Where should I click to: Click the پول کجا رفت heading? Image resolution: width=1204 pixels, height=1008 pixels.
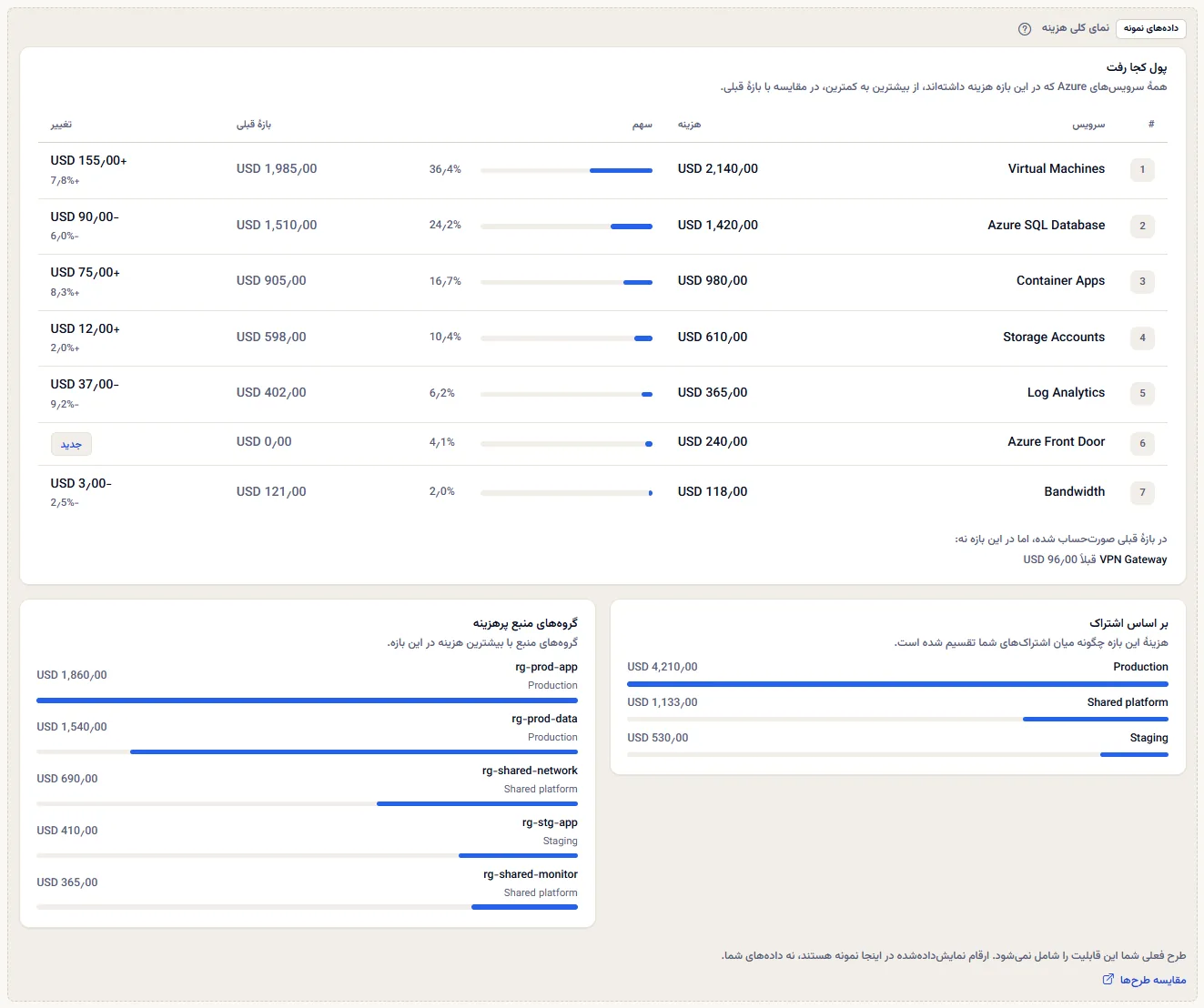1137,67
